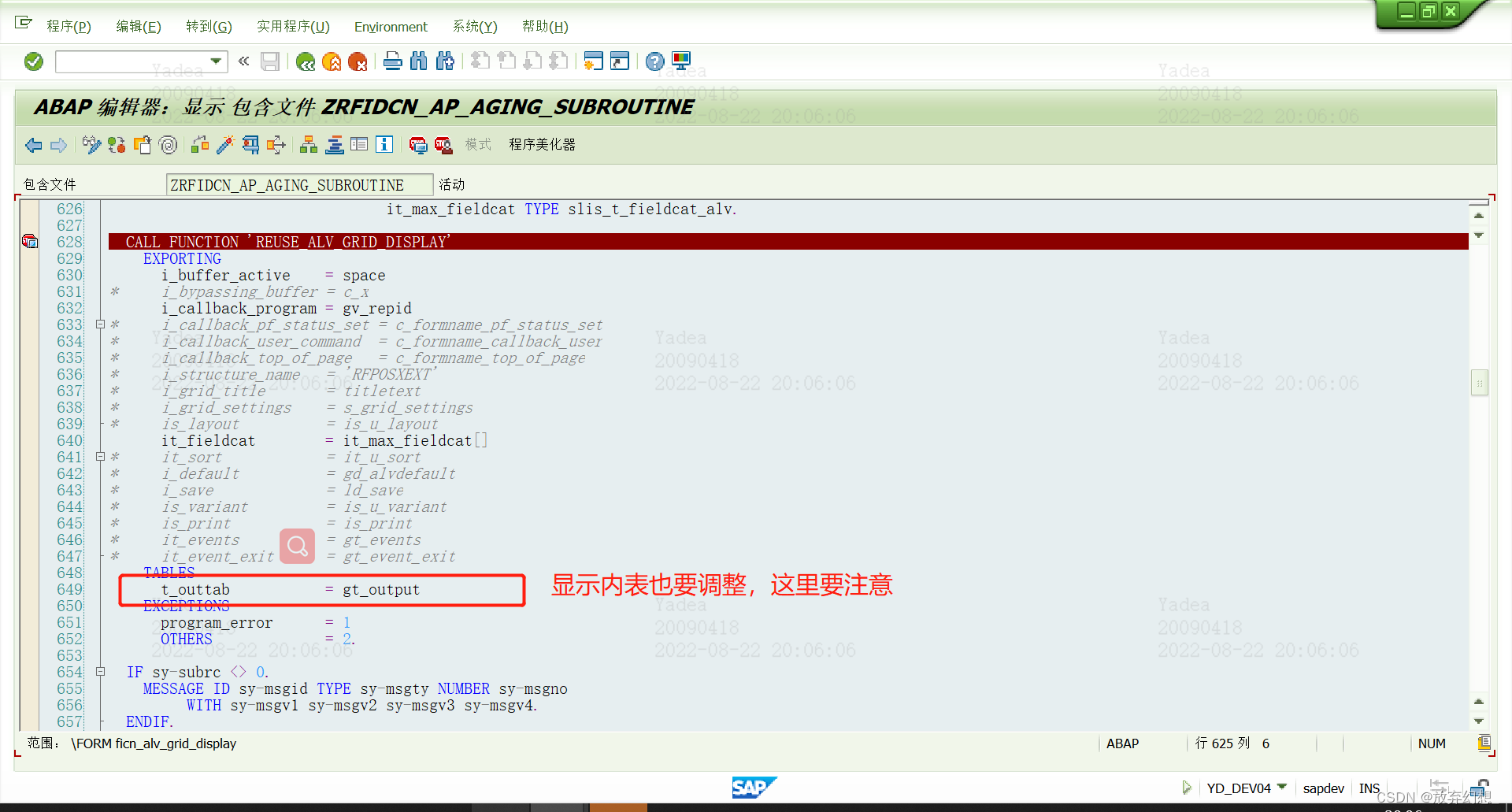
Task: Open the YD_DEV04 system dropdown
Action: coord(1284,788)
